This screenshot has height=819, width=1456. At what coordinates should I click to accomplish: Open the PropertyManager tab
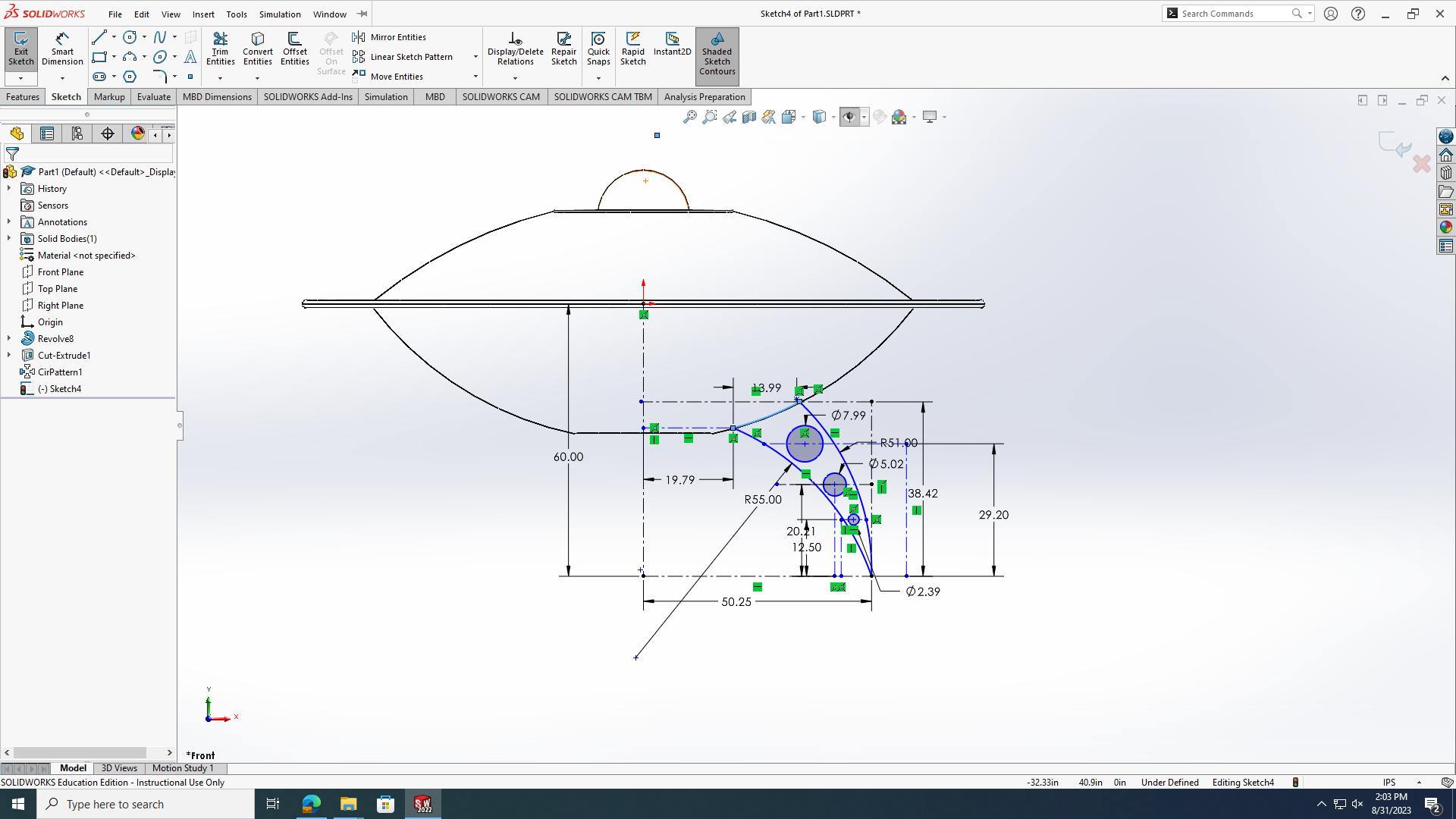pyautogui.click(x=47, y=133)
